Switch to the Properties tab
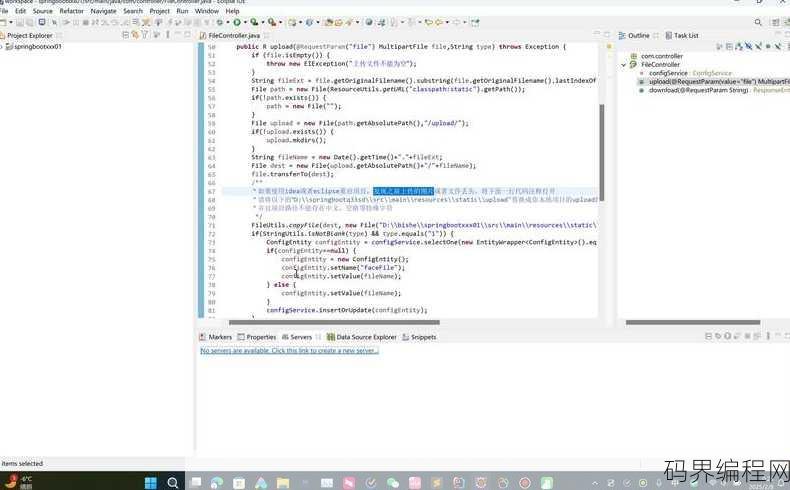The height and width of the screenshot is (490, 790). (x=257, y=337)
